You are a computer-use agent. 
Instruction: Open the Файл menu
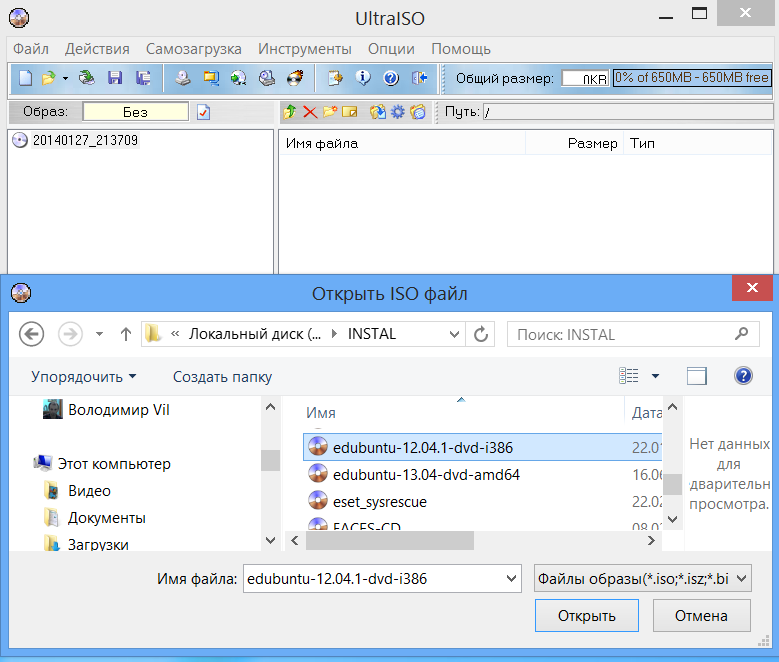pos(31,49)
